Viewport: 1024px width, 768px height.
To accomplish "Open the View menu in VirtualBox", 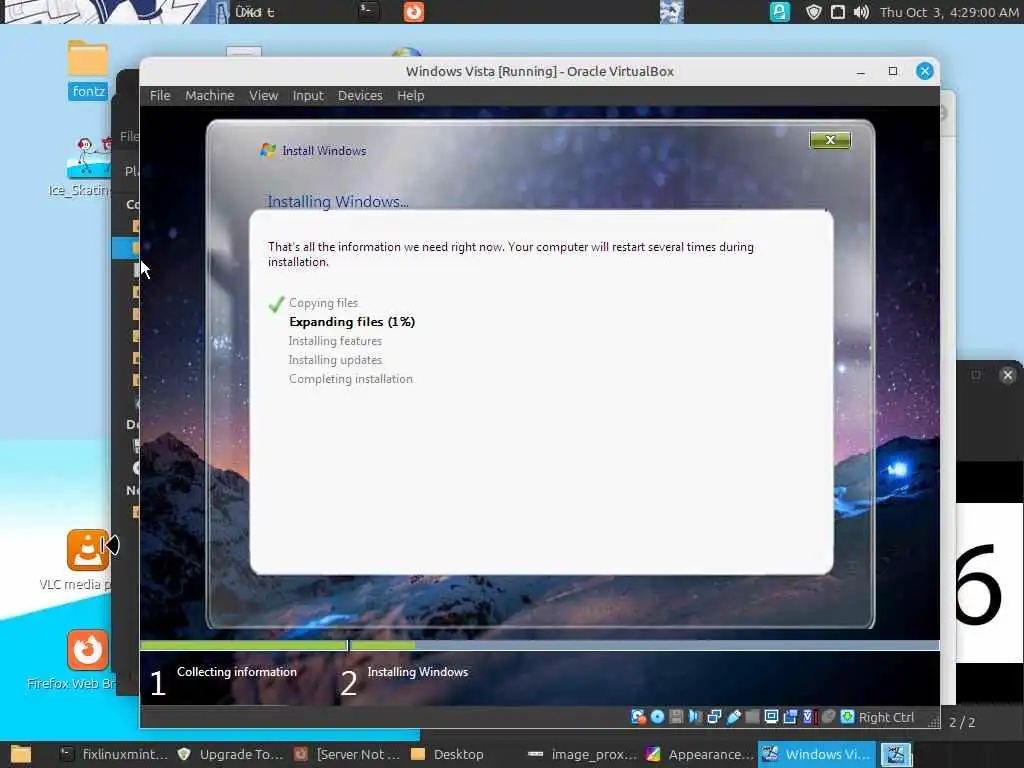I will click(263, 95).
